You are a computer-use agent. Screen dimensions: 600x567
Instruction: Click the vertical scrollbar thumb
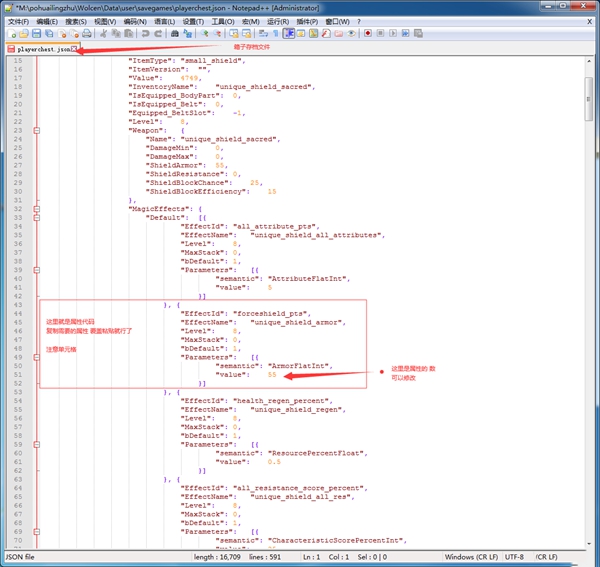589,99
